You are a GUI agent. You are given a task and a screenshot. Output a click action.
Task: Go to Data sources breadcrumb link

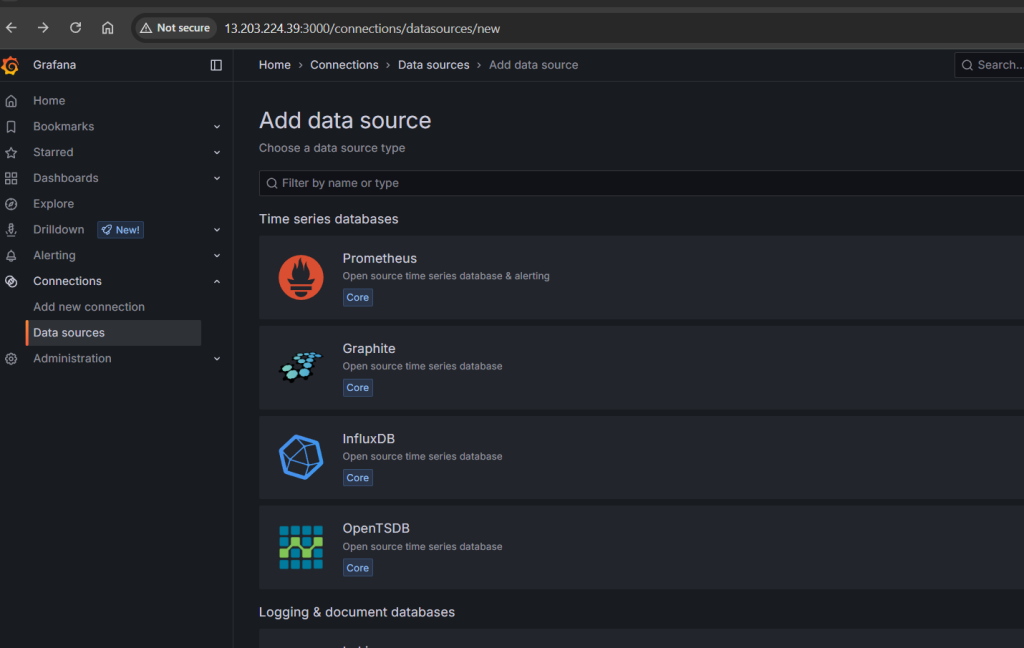tap(434, 65)
